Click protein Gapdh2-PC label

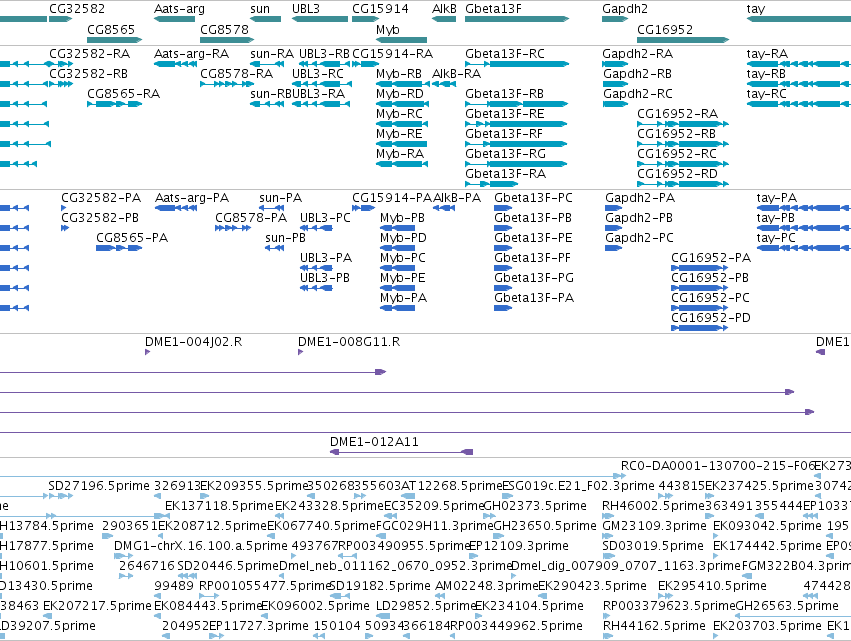(639, 238)
